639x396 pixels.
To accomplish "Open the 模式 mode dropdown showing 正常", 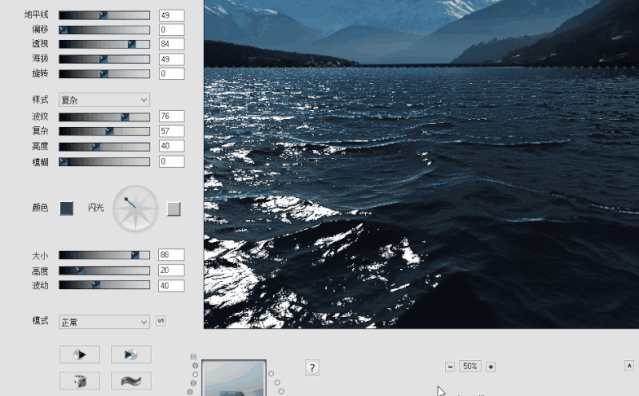I will (104, 322).
